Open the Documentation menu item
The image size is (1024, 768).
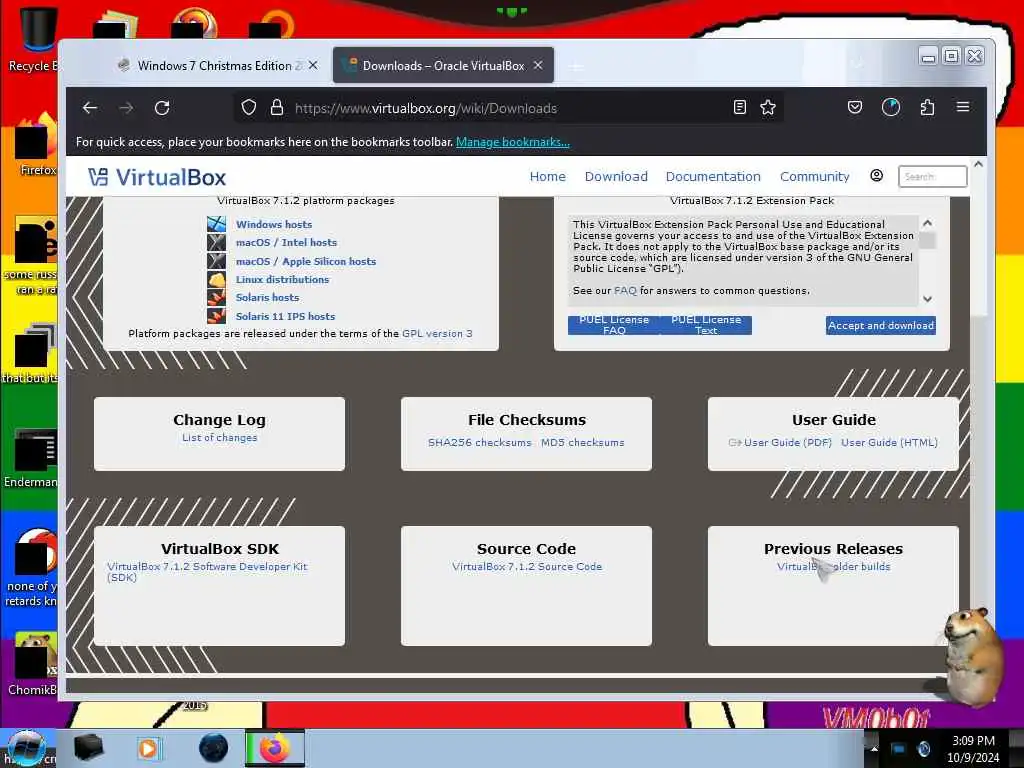coord(713,176)
